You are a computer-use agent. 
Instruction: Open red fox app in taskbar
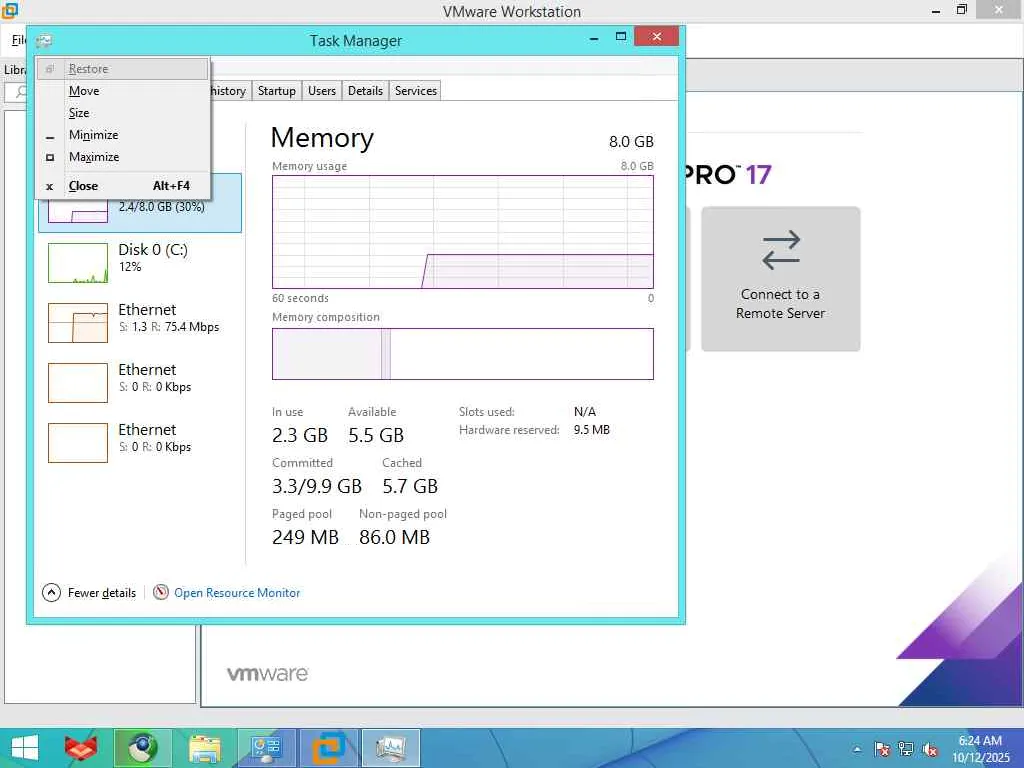pos(81,748)
